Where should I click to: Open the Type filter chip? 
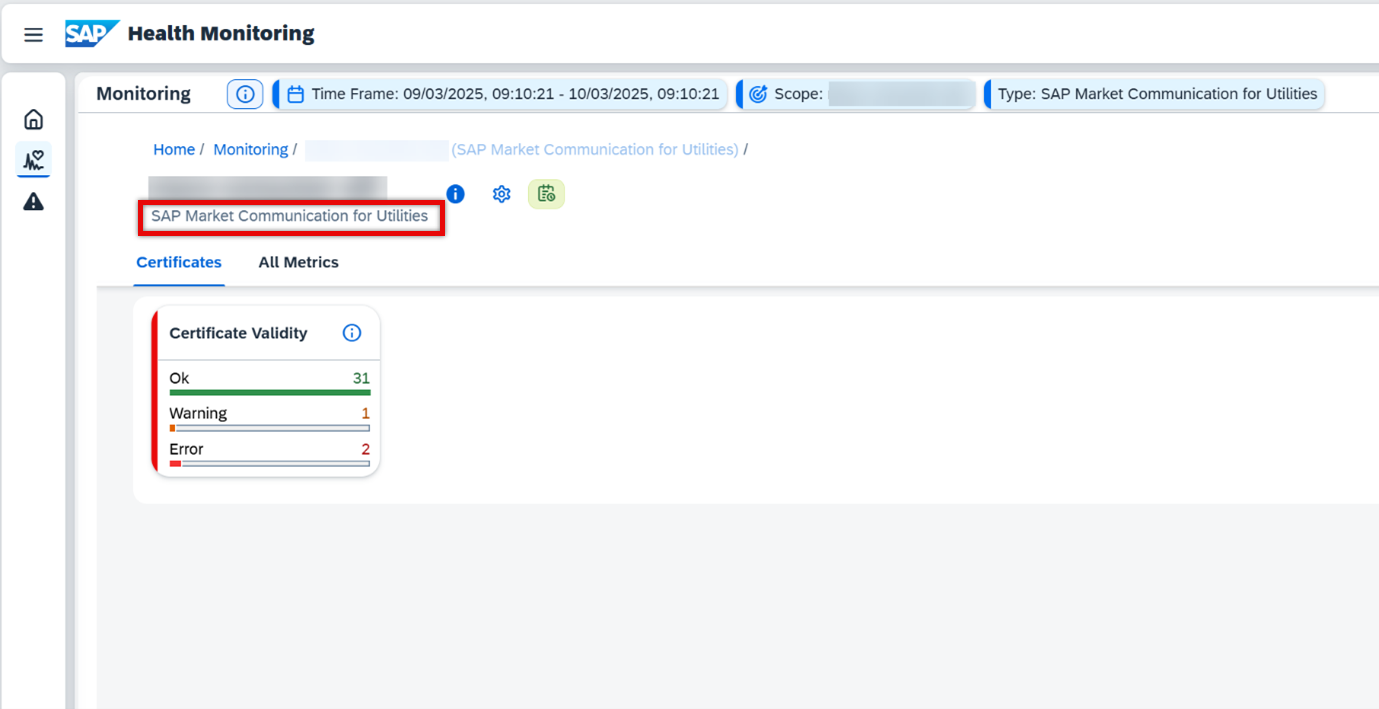pyautogui.click(x=1156, y=94)
